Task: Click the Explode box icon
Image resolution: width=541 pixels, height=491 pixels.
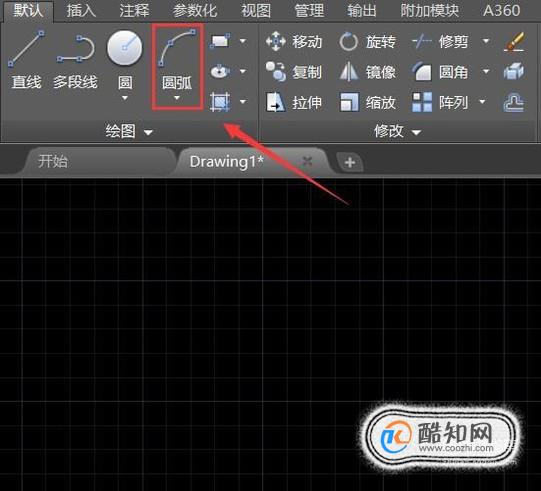Action: [x=514, y=72]
